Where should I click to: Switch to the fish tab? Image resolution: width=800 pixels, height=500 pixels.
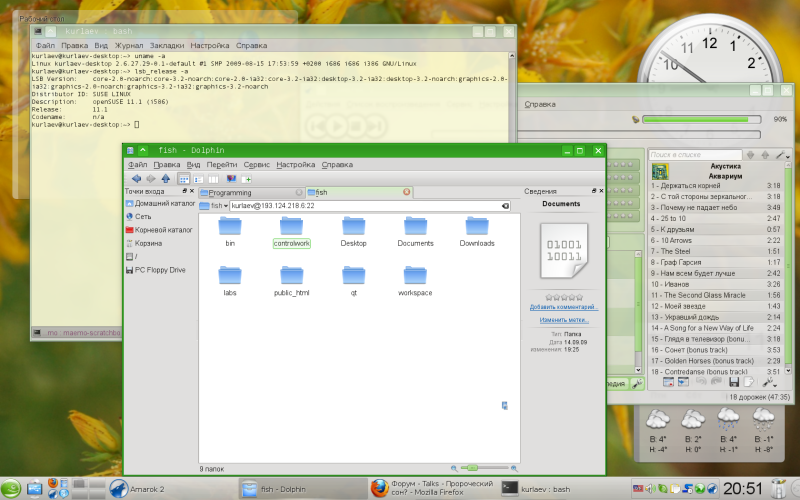[359, 192]
